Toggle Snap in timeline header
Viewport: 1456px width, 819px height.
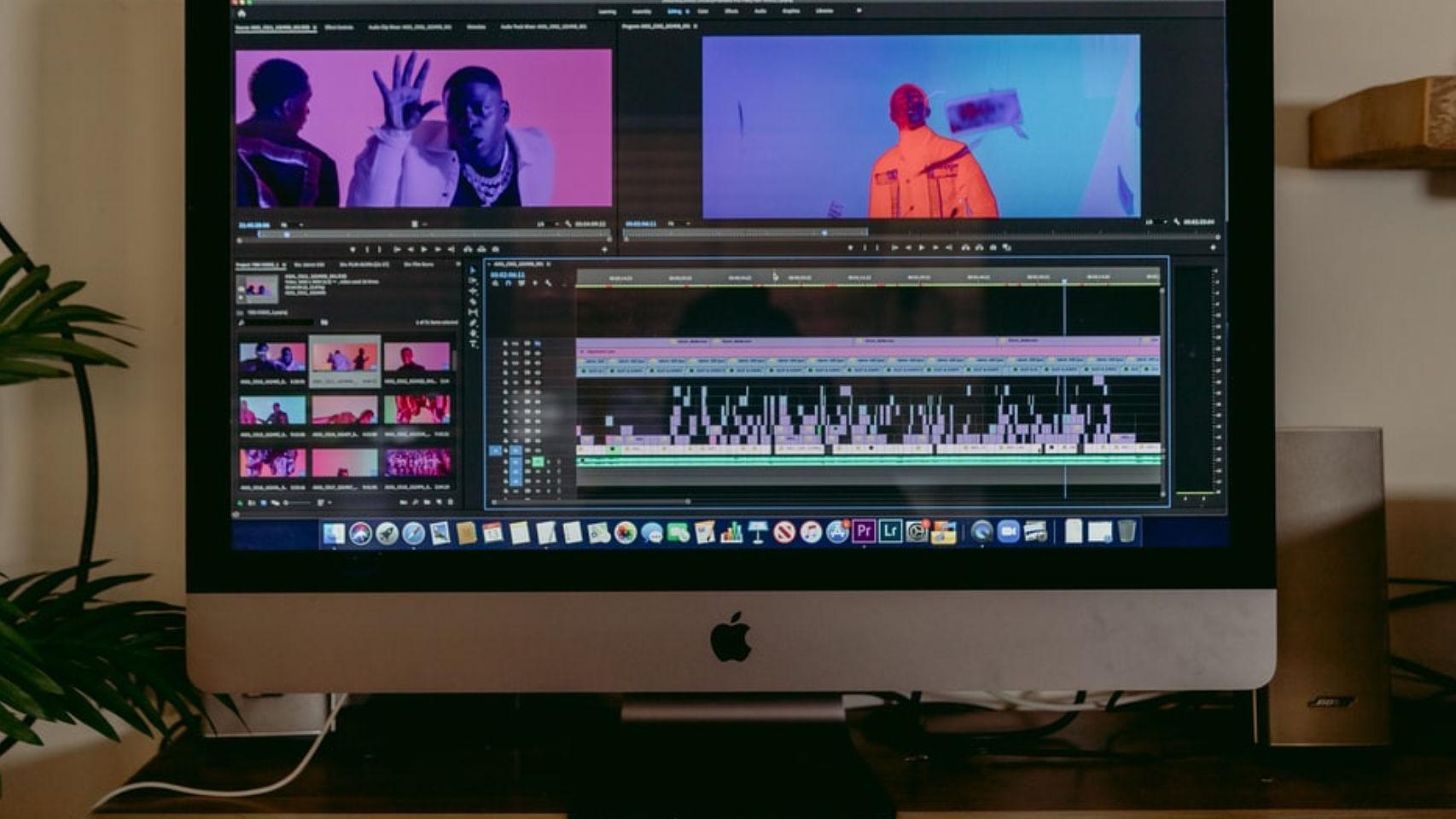click(x=508, y=282)
